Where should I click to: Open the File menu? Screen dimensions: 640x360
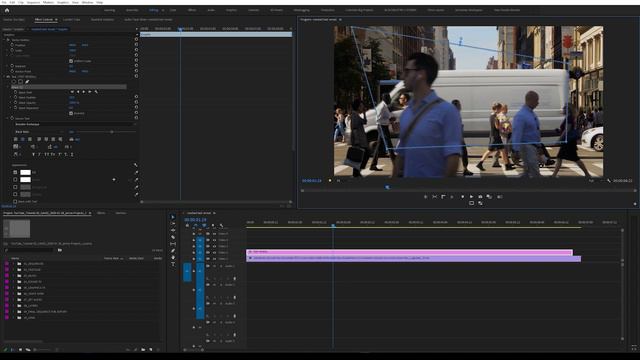(4, 2)
